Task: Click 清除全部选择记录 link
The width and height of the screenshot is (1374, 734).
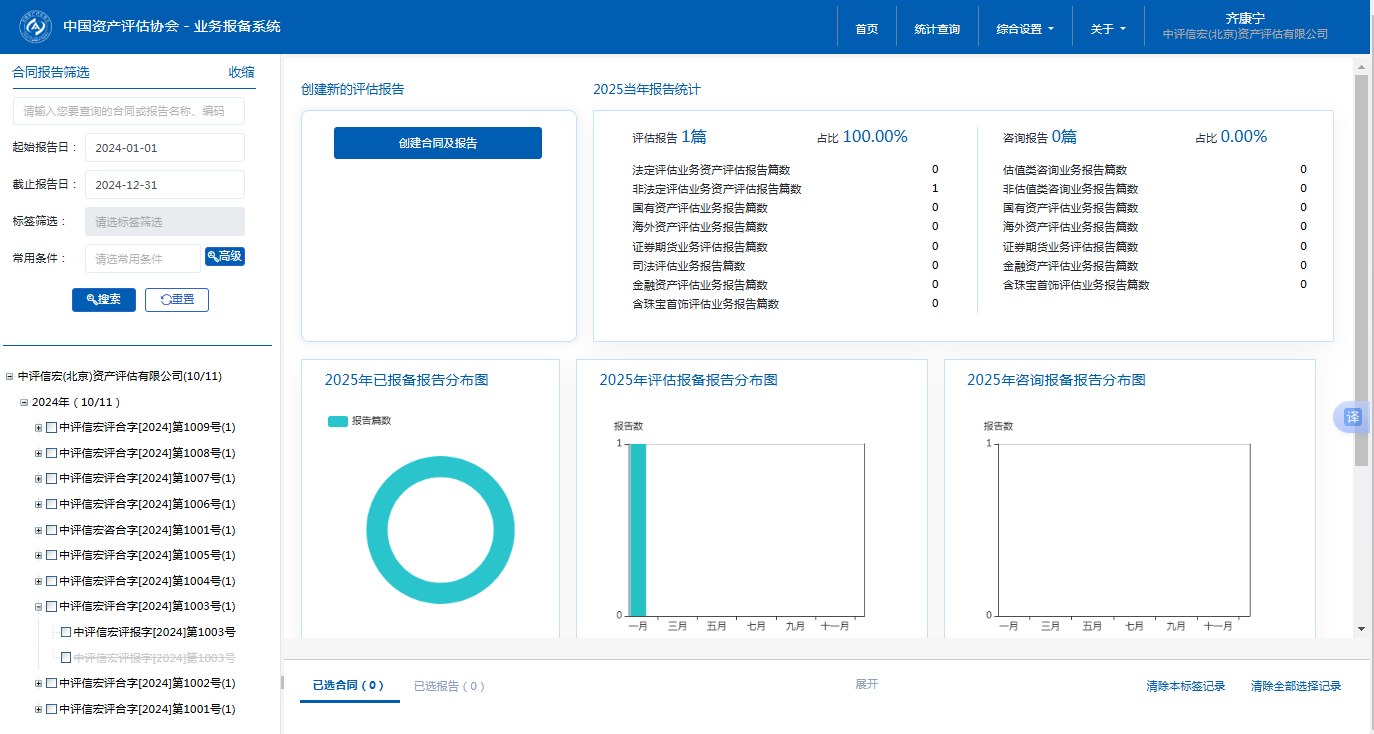Action: 1295,686
